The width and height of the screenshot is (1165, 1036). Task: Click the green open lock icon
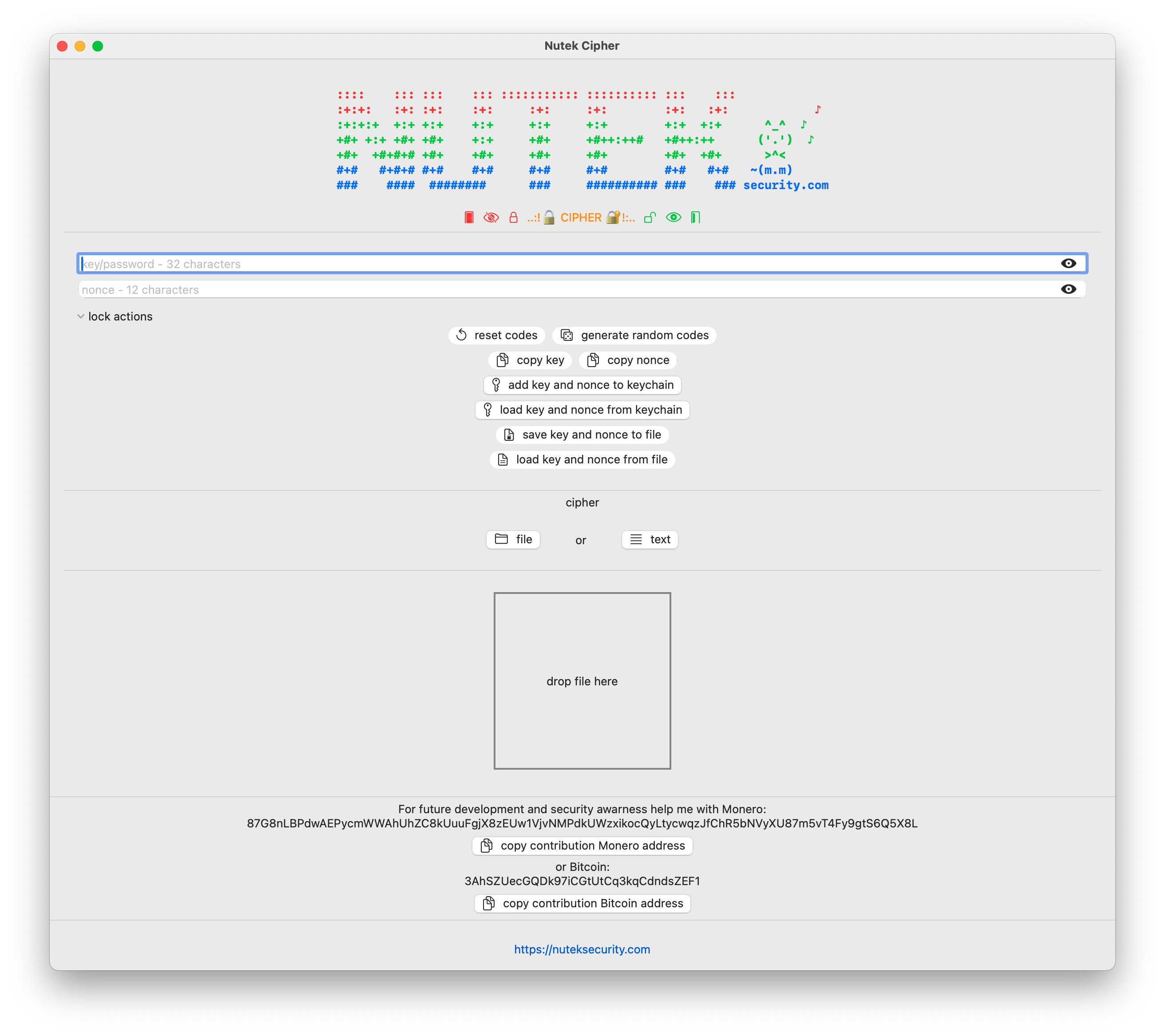point(649,217)
